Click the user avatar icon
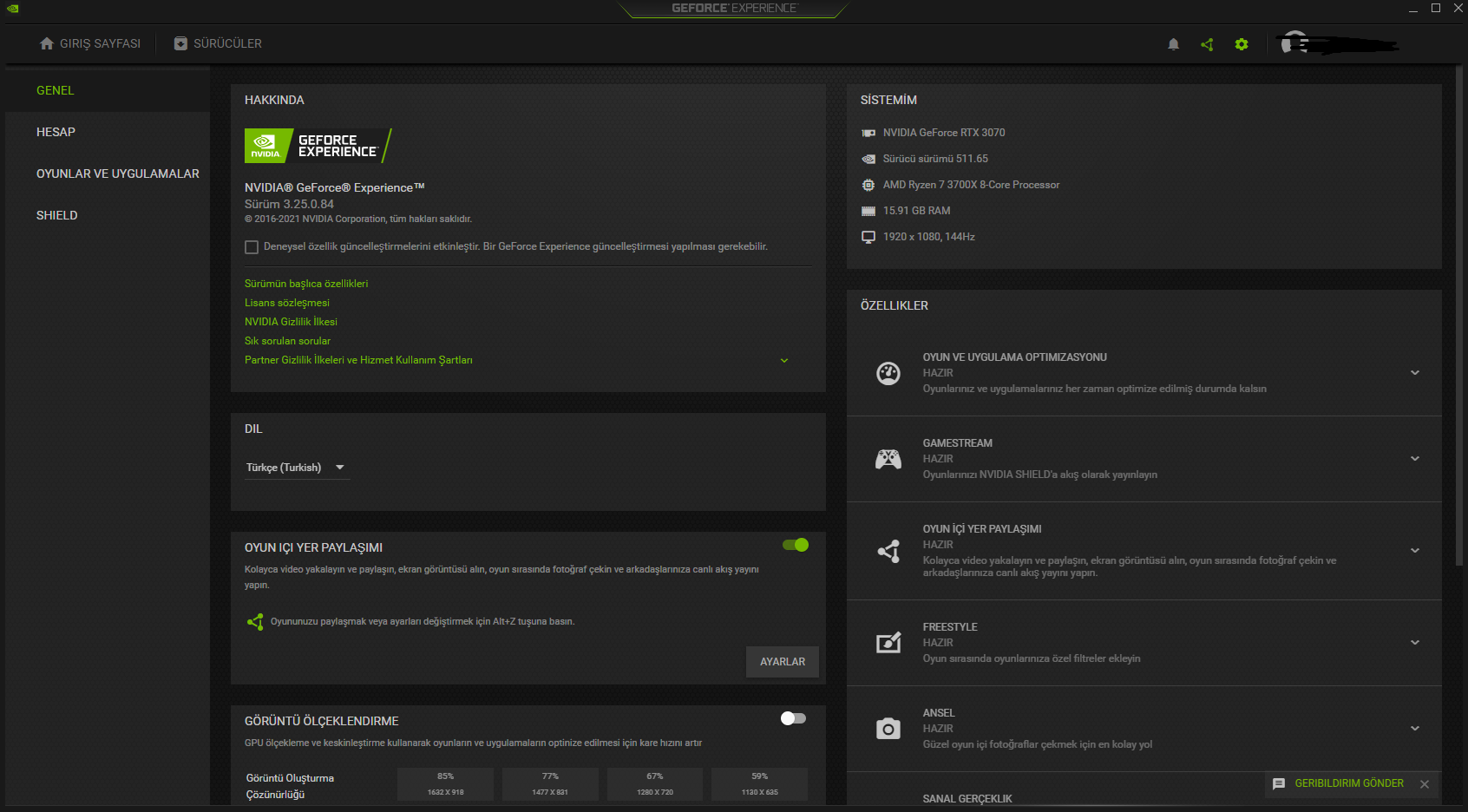The width and height of the screenshot is (1468, 812). (x=1294, y=43)
